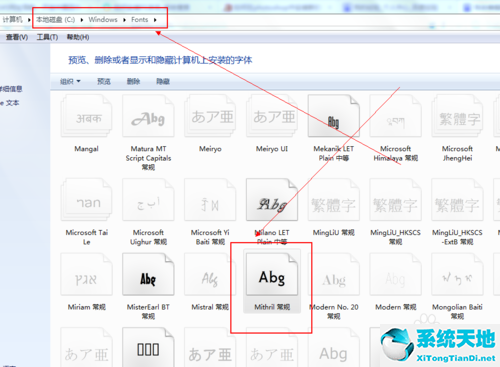Viewport: 500px width, 367px height.
Task: Click the 预览 toolbar button
Action: tap(104, 81)
